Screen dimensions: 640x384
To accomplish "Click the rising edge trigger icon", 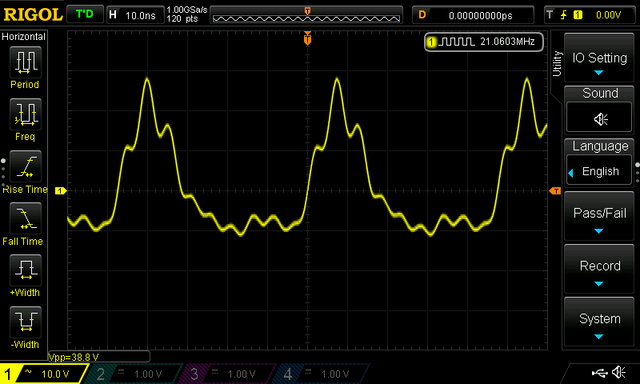I will tap(564, 15).
